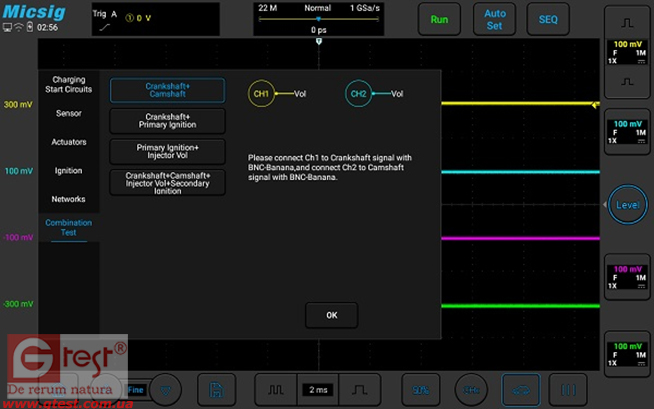Tap the pause icon at bottom right
Viewport: 654px width, 409px height.
[x=568, y=388]
